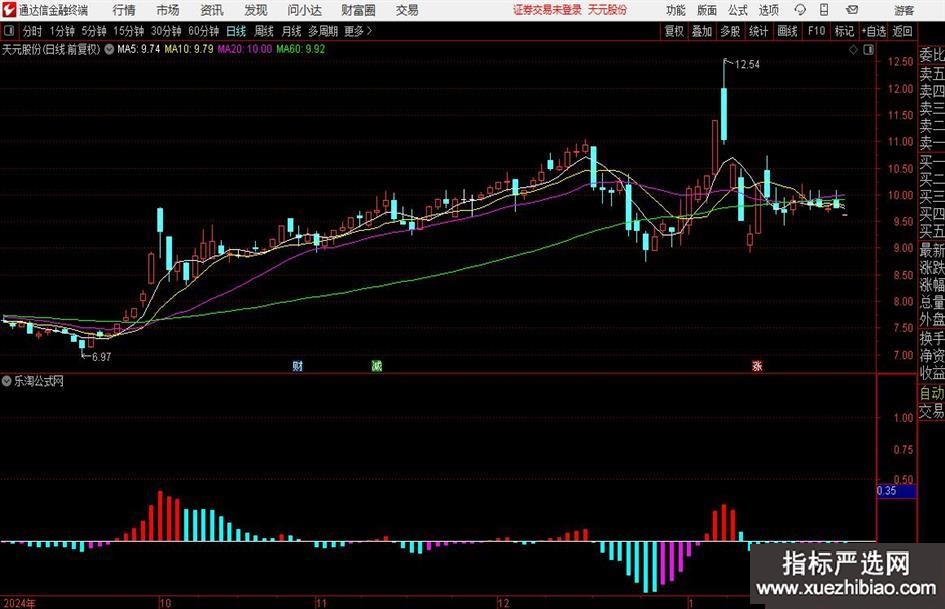945x609 pixels.
Task: Click the MA20: 10.00 indicator value
Action: point(245,49)
